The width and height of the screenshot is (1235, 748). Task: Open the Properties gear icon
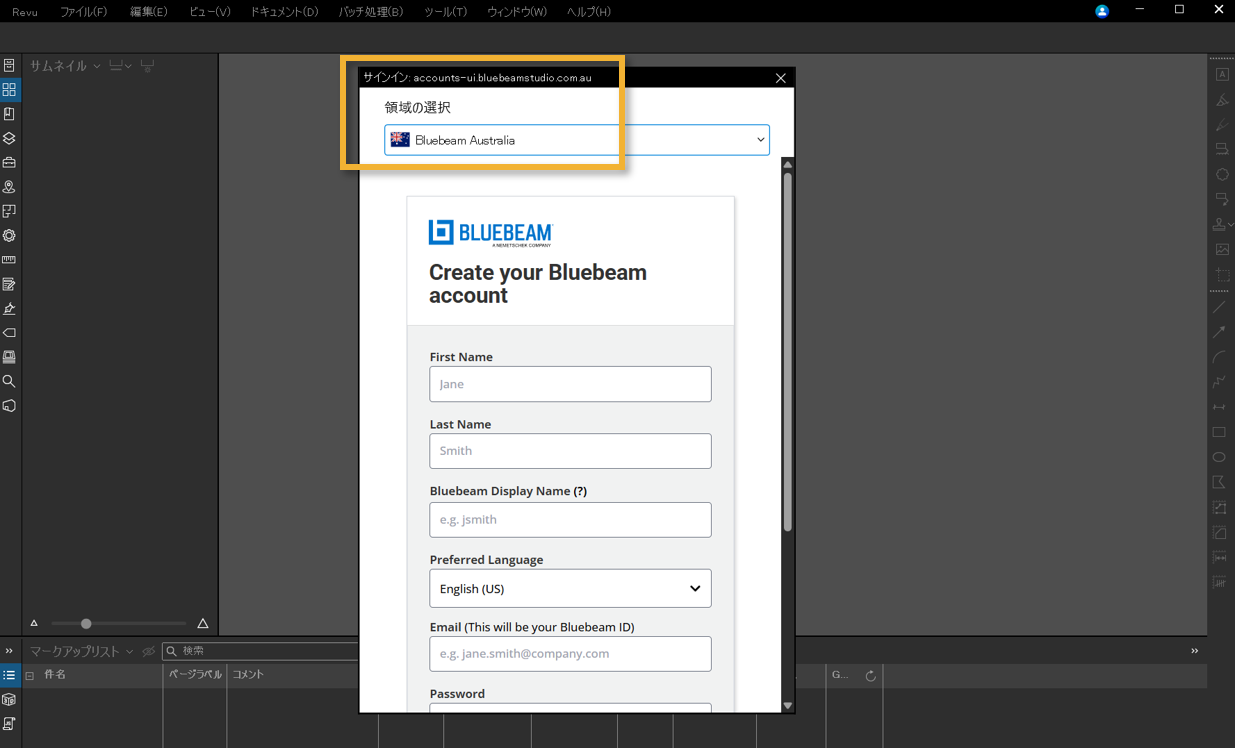coord(9,235)
